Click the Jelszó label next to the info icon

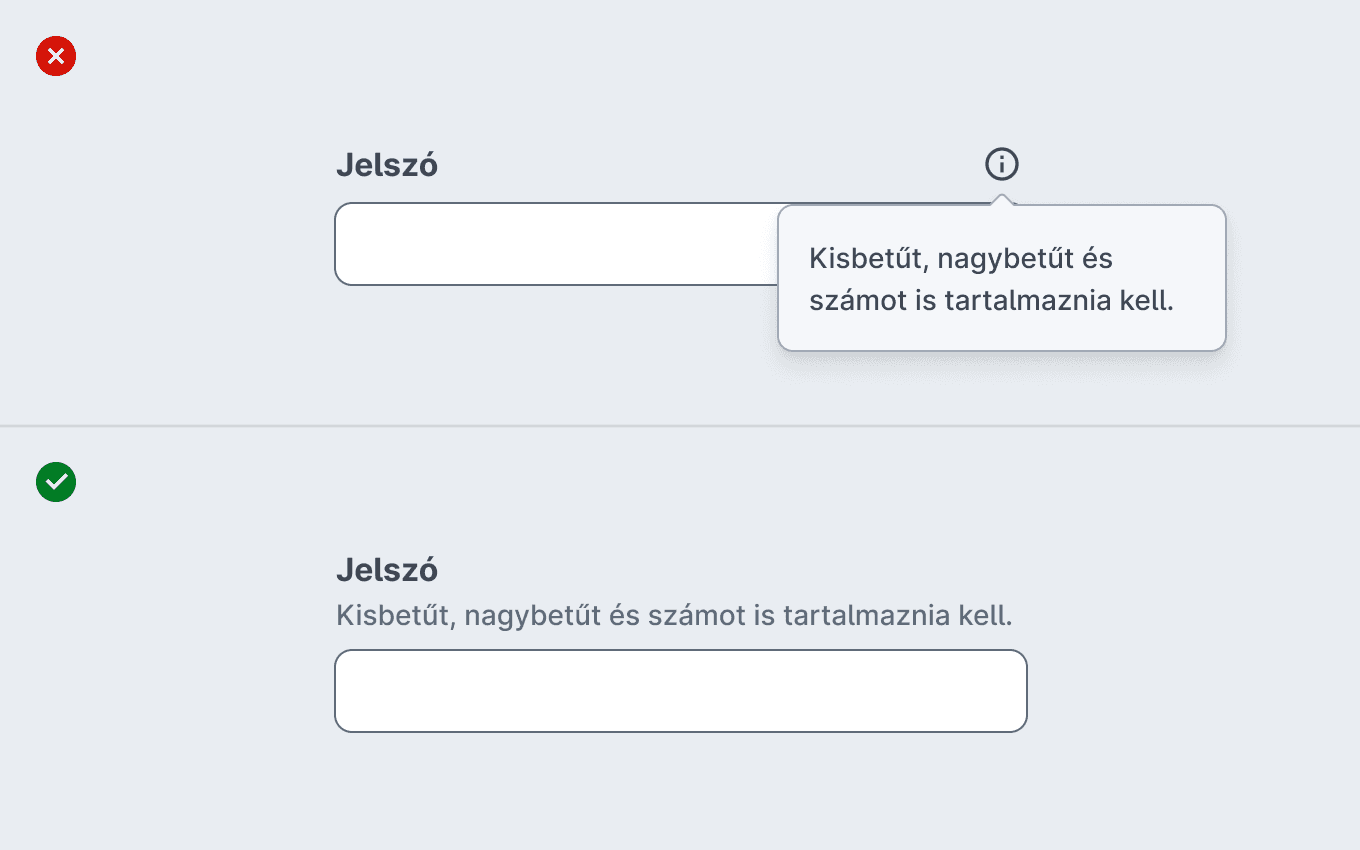pos(387,165)
